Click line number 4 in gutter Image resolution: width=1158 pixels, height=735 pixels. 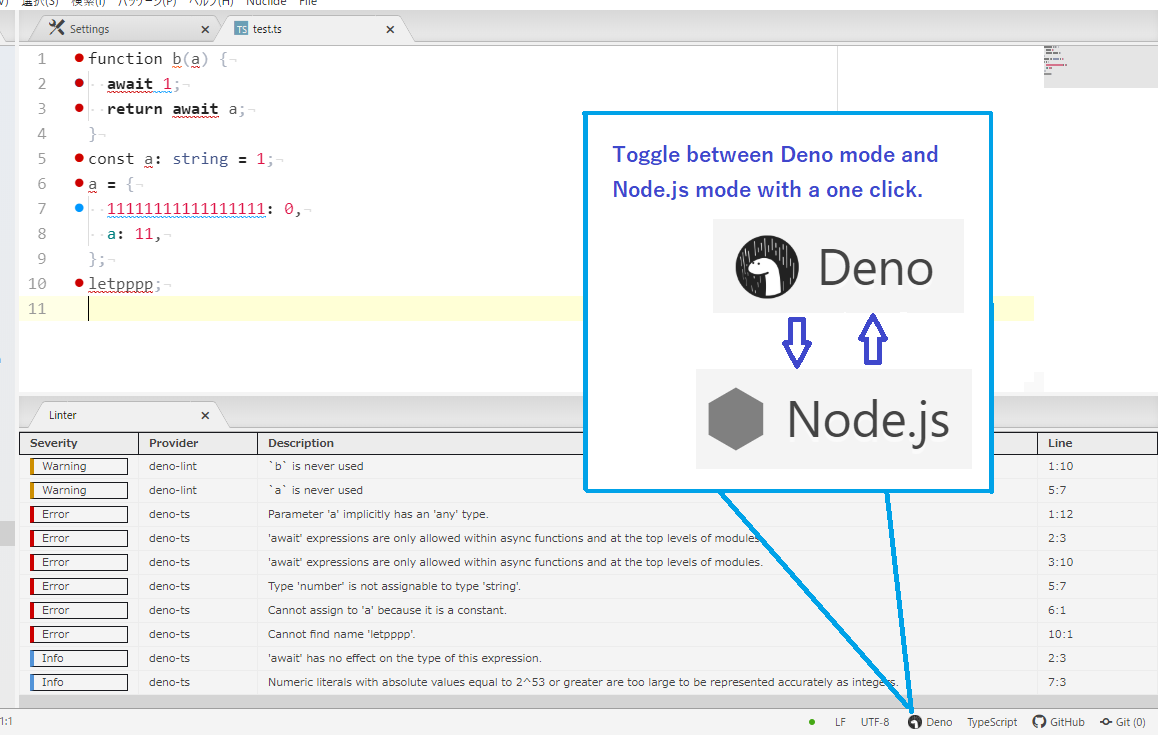(41, 134)
